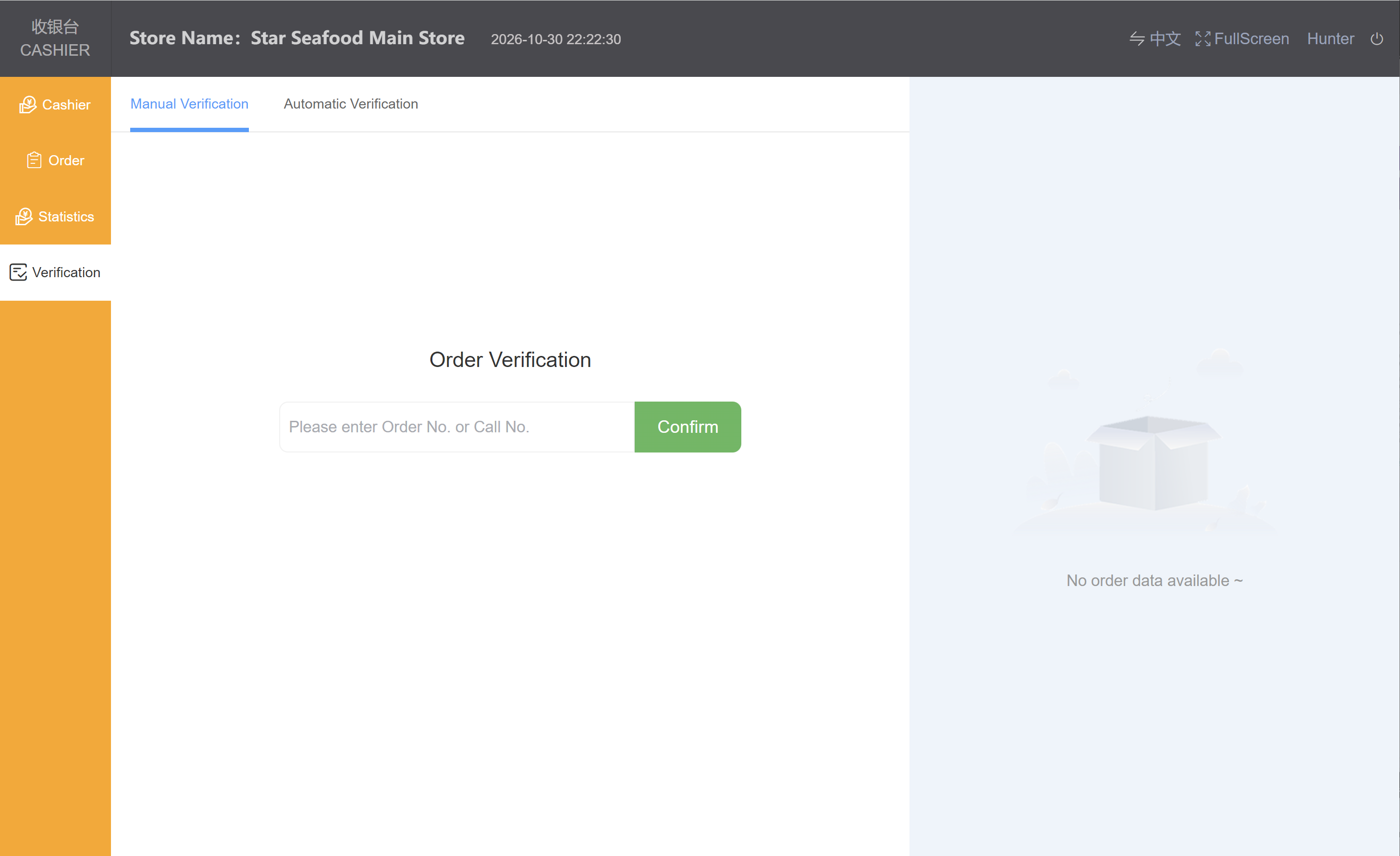Click the 'No order data available' text

[1154, 580]
